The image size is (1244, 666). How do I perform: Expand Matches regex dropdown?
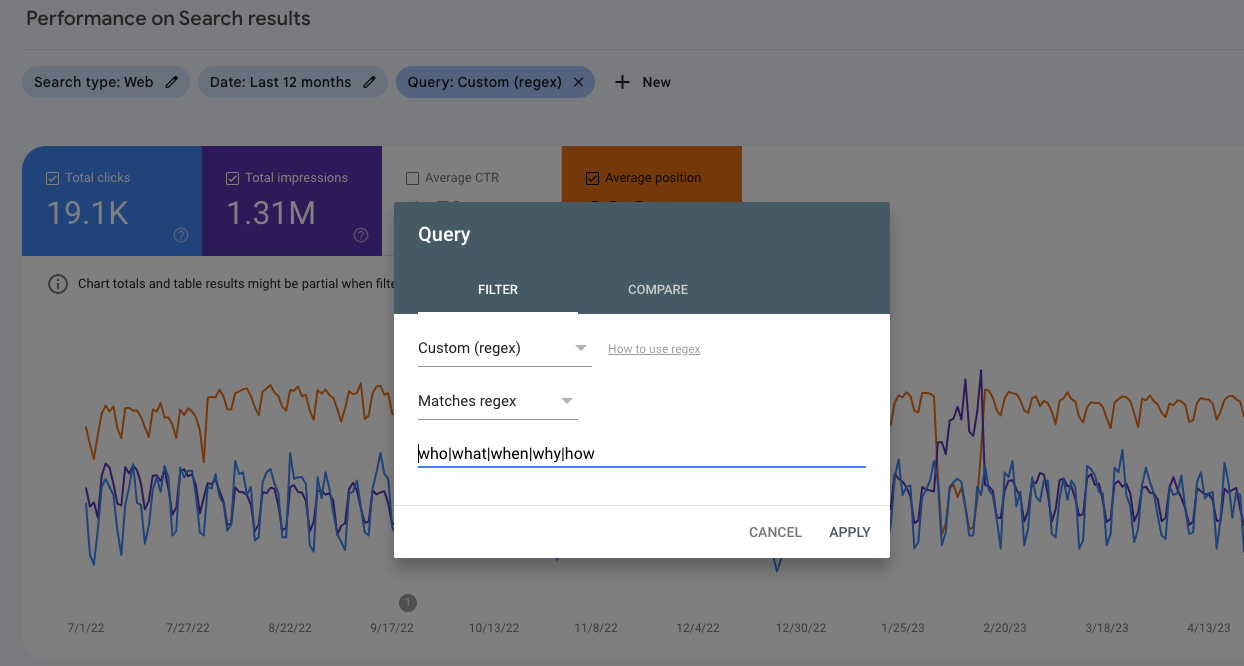tap(497, 401)
